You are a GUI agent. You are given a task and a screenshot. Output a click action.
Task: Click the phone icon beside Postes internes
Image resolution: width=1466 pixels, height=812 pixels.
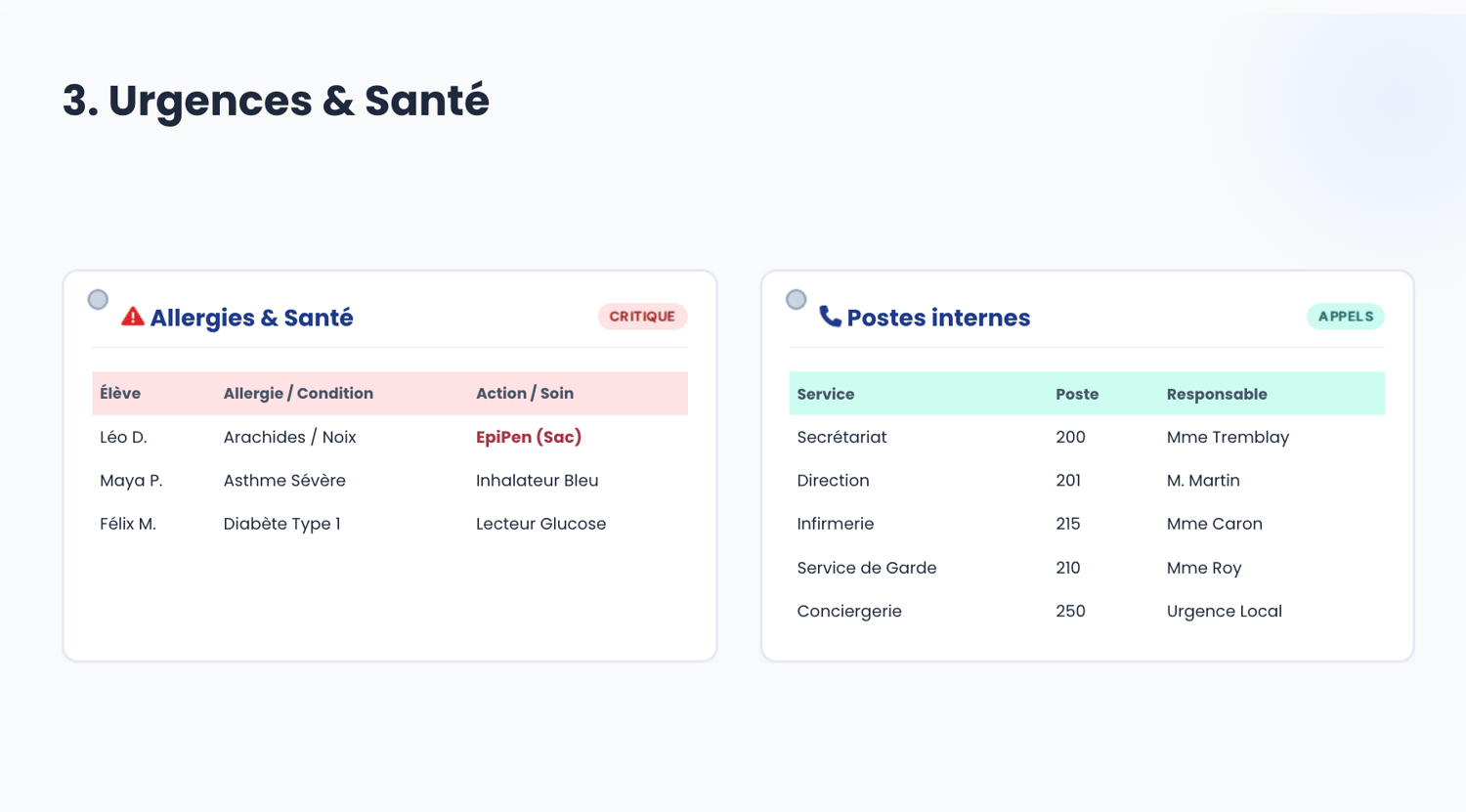[x=830, y=317]
